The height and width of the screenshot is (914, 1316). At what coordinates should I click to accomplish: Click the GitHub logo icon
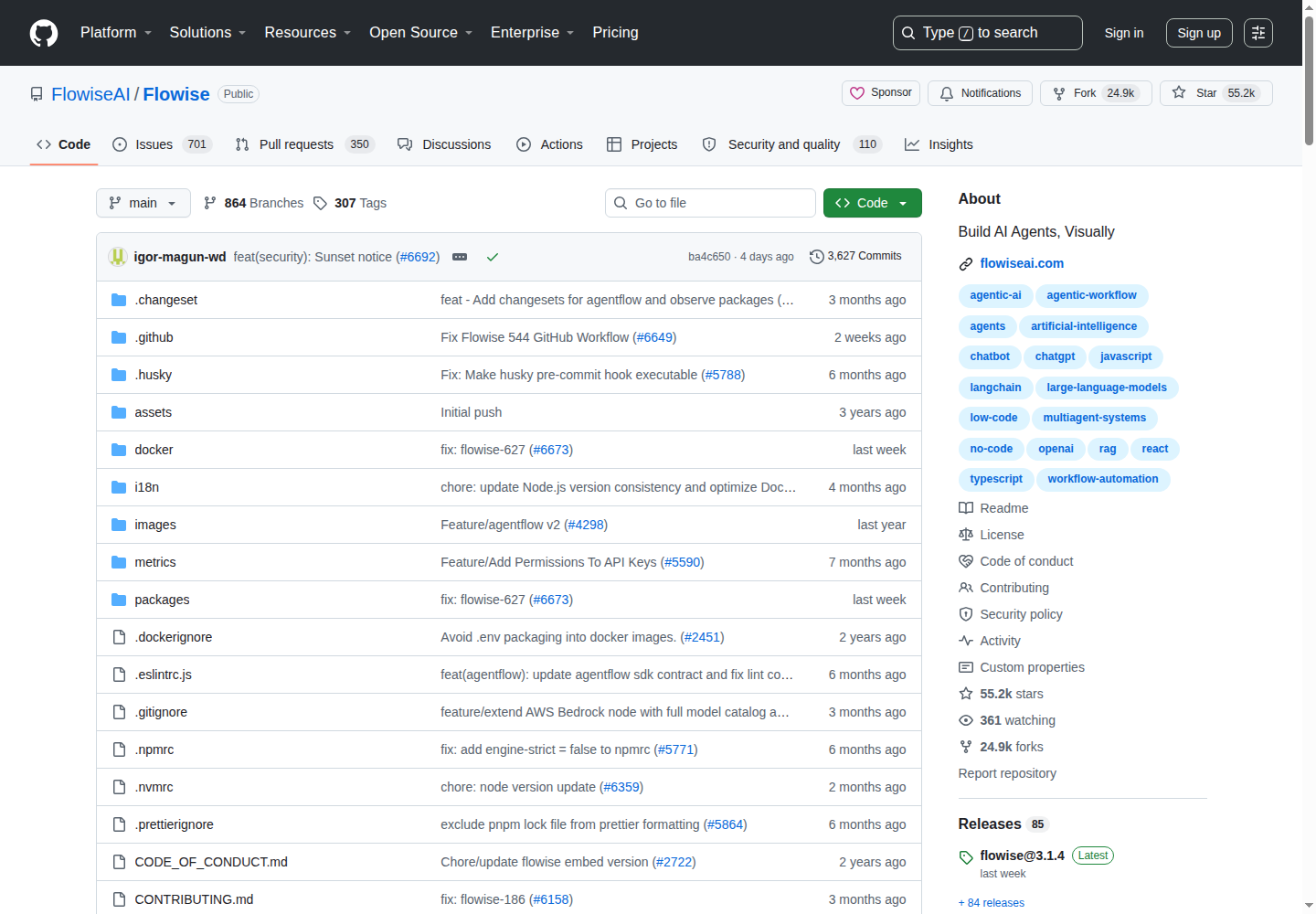tap(44, 33)
